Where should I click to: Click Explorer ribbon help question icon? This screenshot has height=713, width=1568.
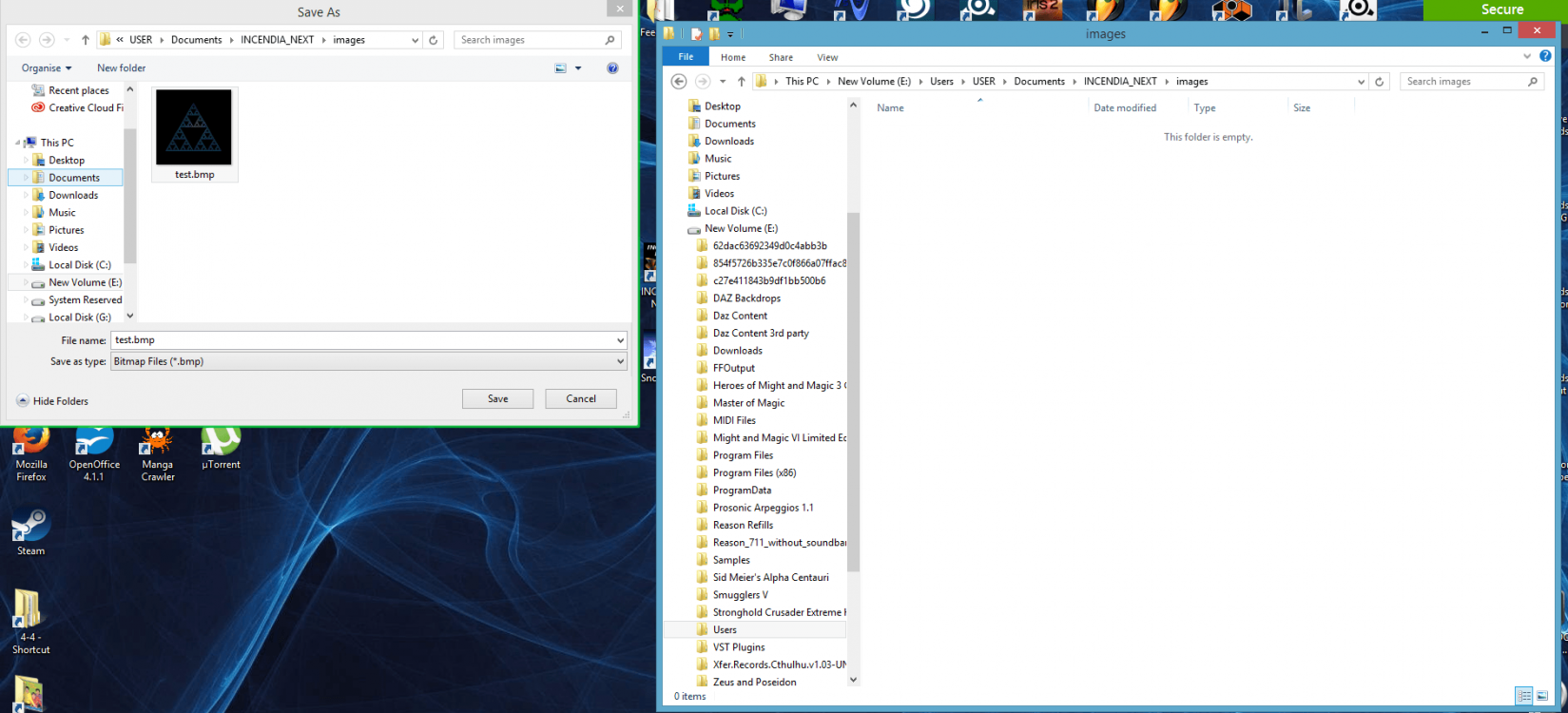[1545, 57]
